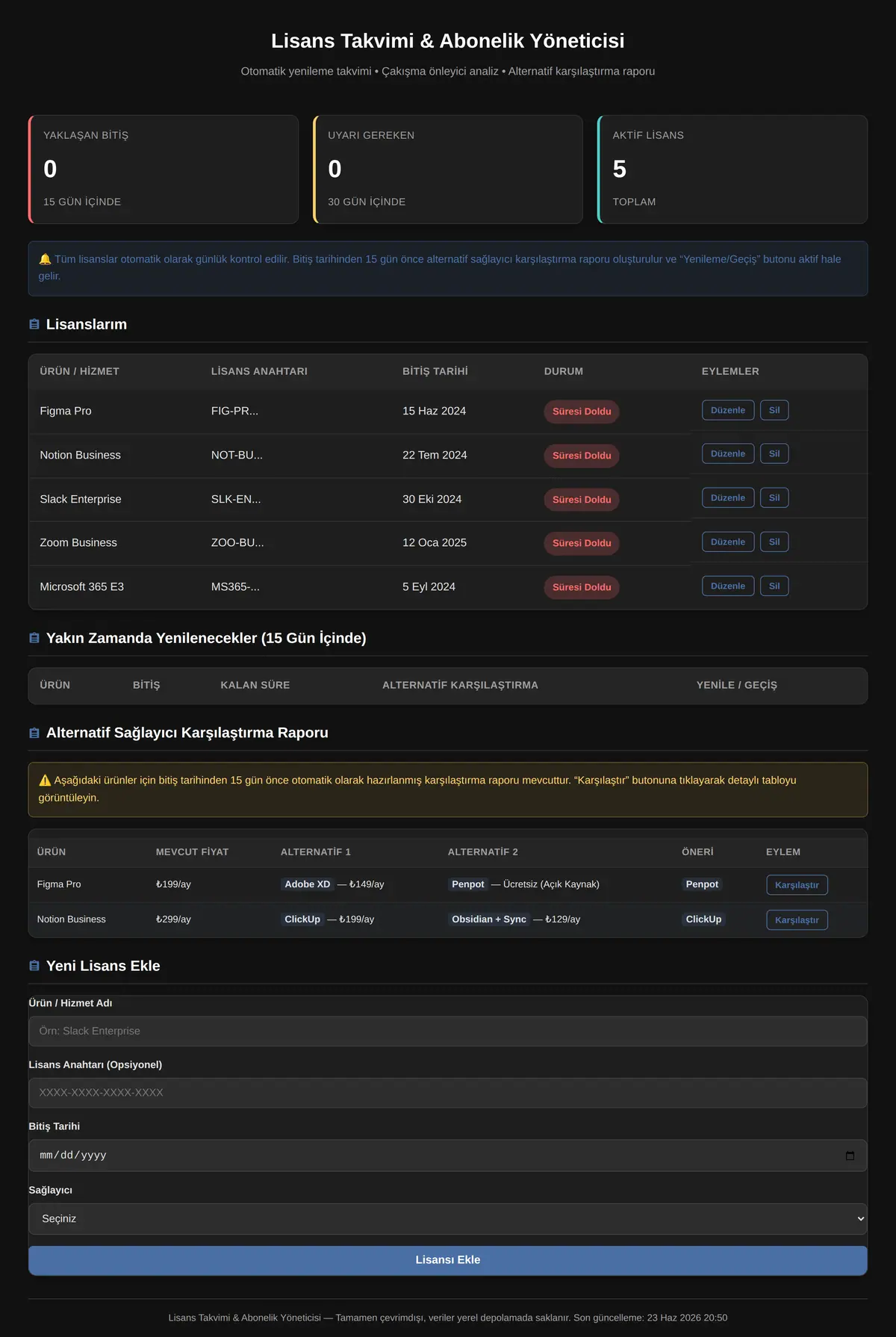Screen dimensions: 896x1337
Task: Click the Ürün / Hizmet column header
Action: pos(80,371)
